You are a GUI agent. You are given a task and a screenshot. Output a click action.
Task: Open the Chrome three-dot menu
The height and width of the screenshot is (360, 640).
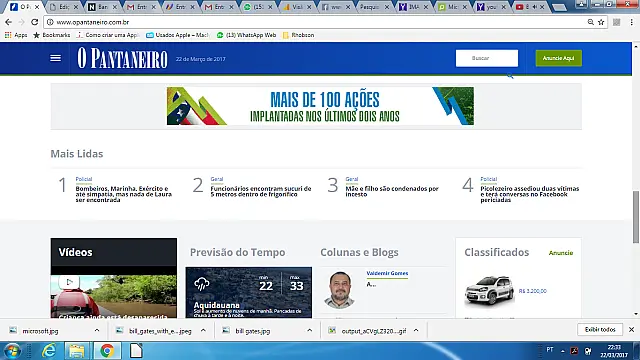(x=631, y=22)
